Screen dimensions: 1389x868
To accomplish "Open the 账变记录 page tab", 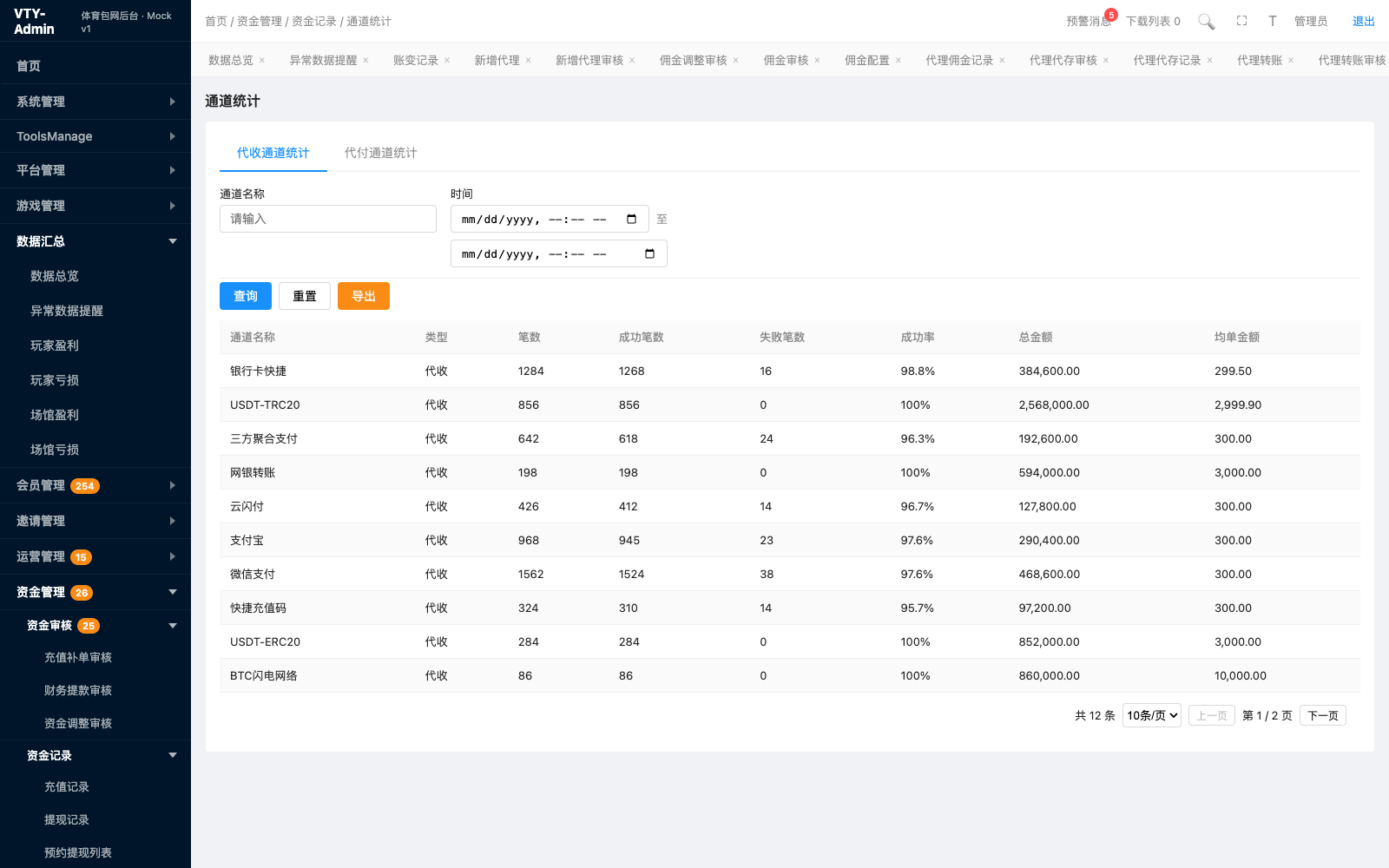I will (415, 60).
